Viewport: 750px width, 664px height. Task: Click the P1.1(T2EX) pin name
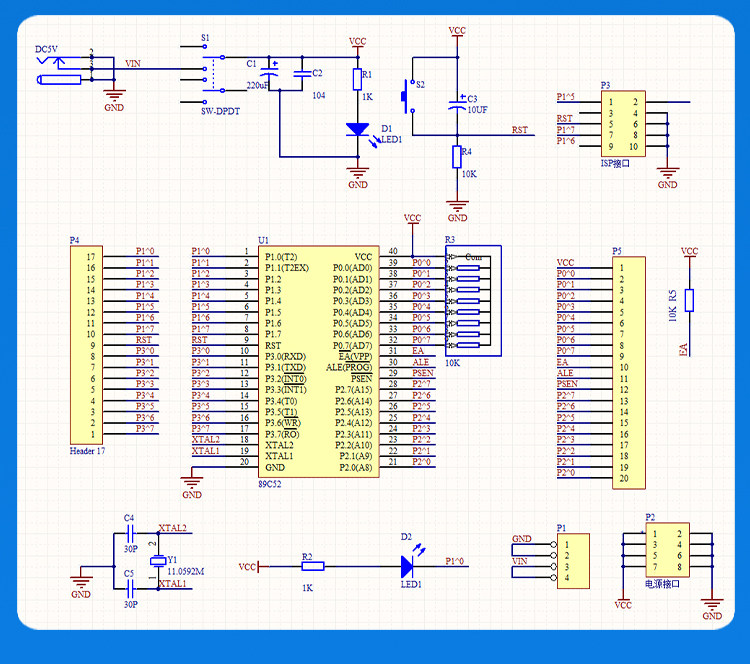pyautogui.click(x=287, y=268)
